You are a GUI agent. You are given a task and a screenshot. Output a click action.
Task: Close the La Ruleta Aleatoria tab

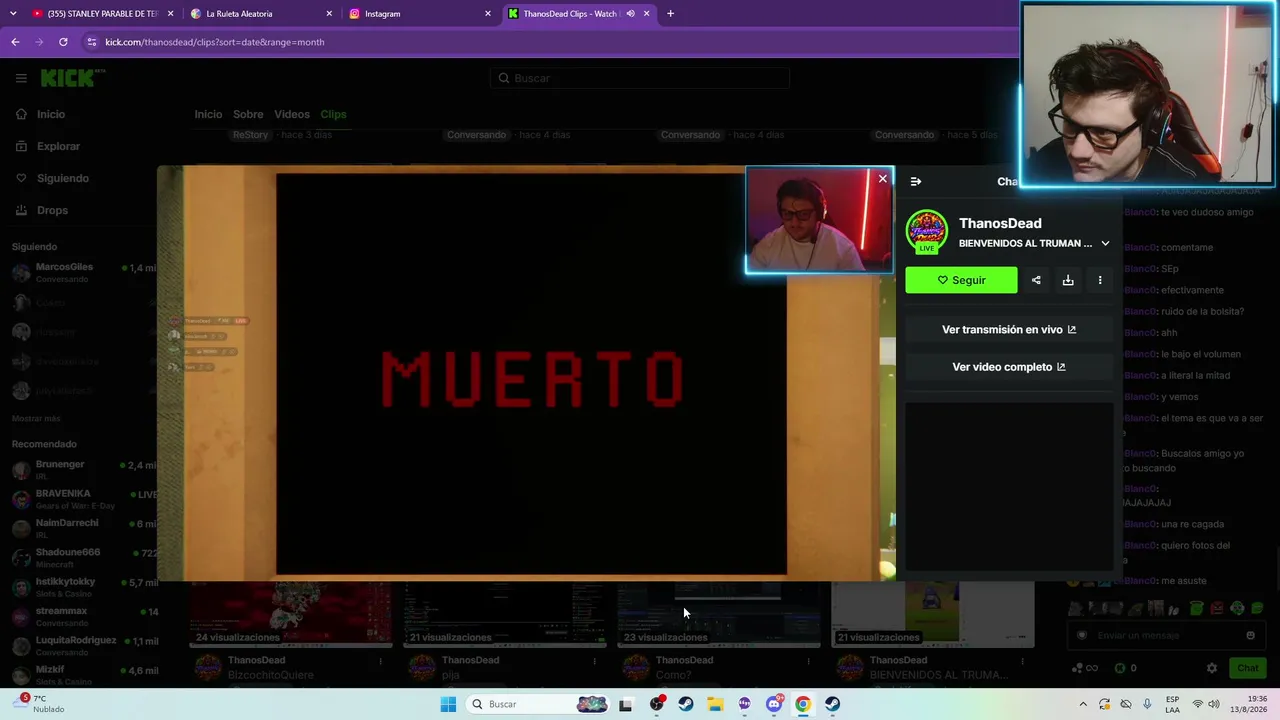329,14
